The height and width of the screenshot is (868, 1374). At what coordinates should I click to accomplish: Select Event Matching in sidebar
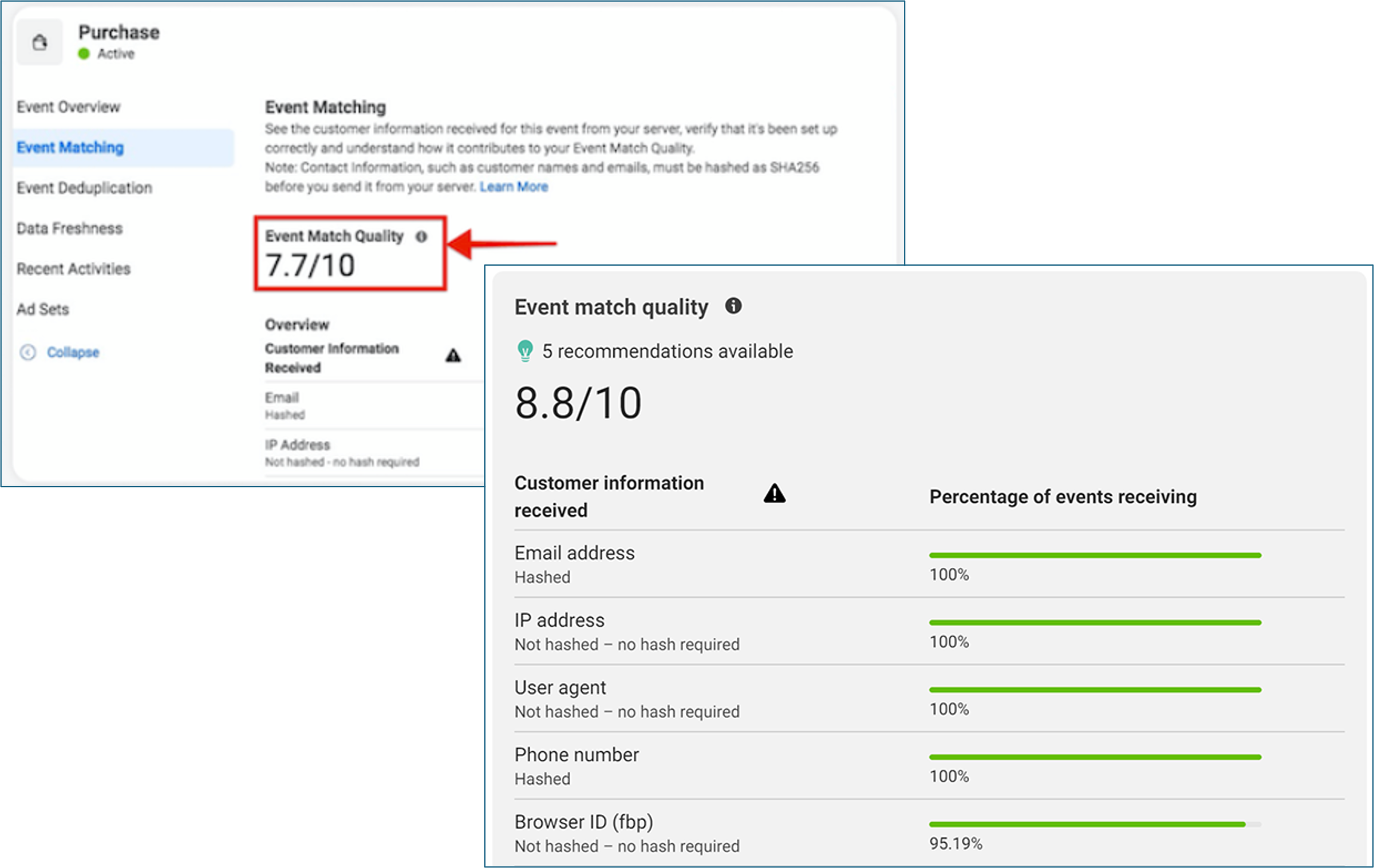[70, 148]
